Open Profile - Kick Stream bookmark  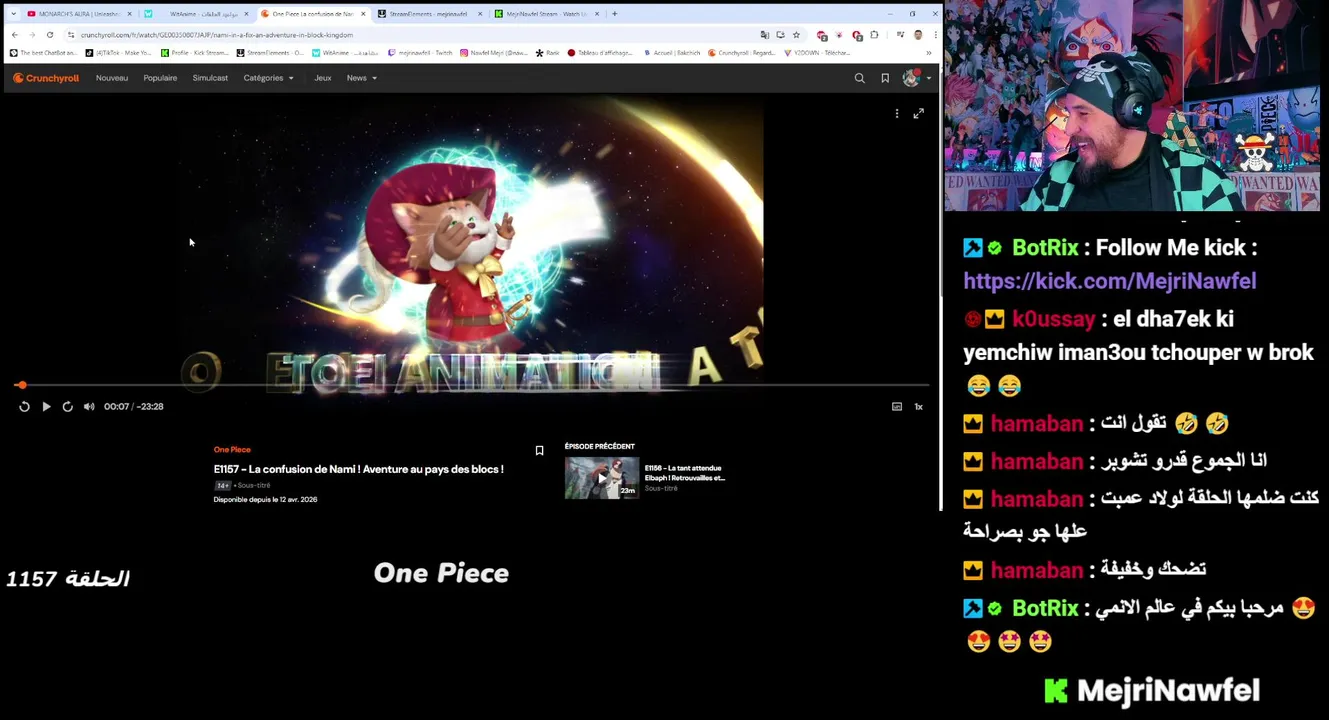click(x=194, y=53)
